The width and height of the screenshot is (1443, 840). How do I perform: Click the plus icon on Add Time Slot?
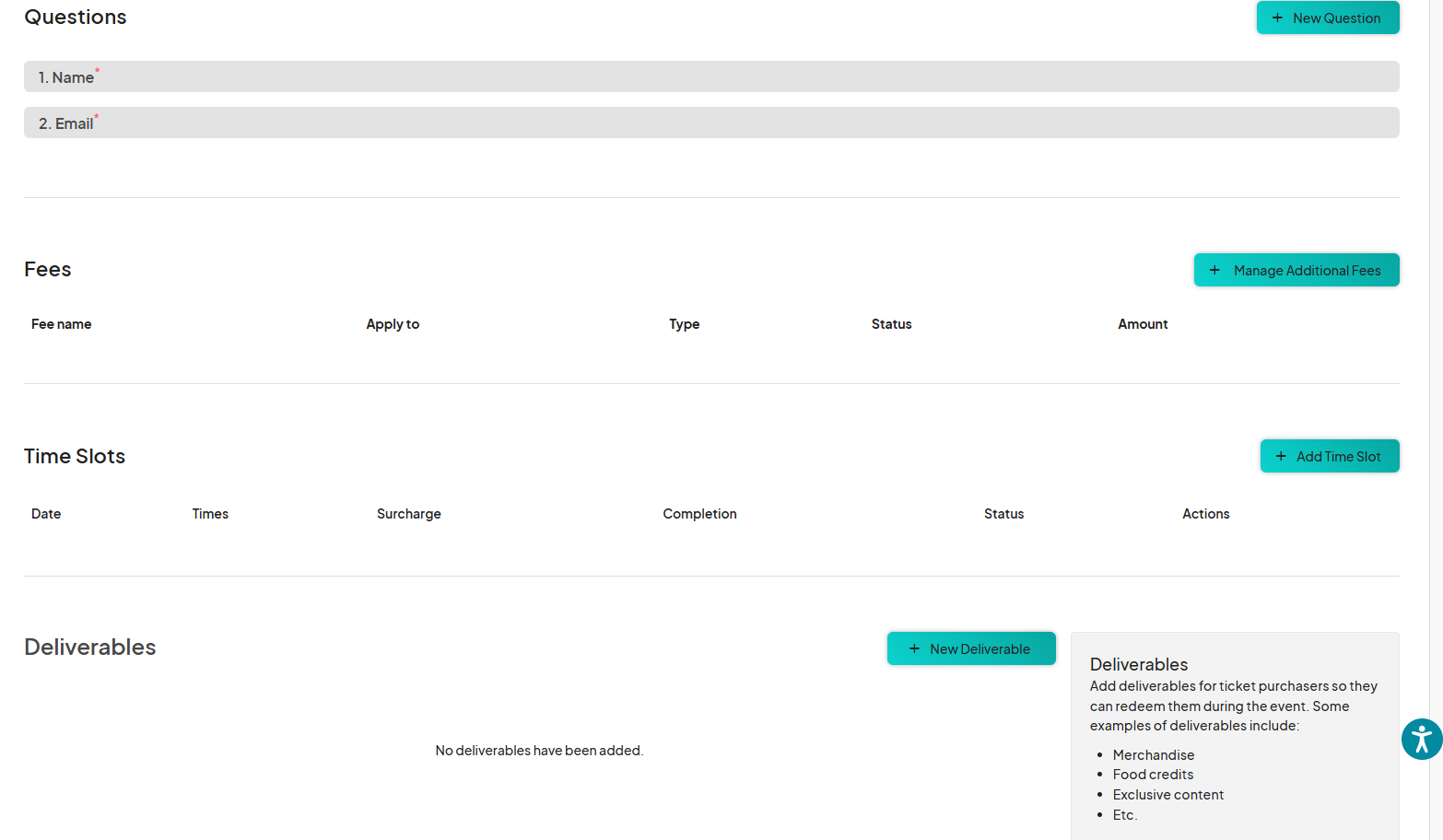[x=1281, y=457]
